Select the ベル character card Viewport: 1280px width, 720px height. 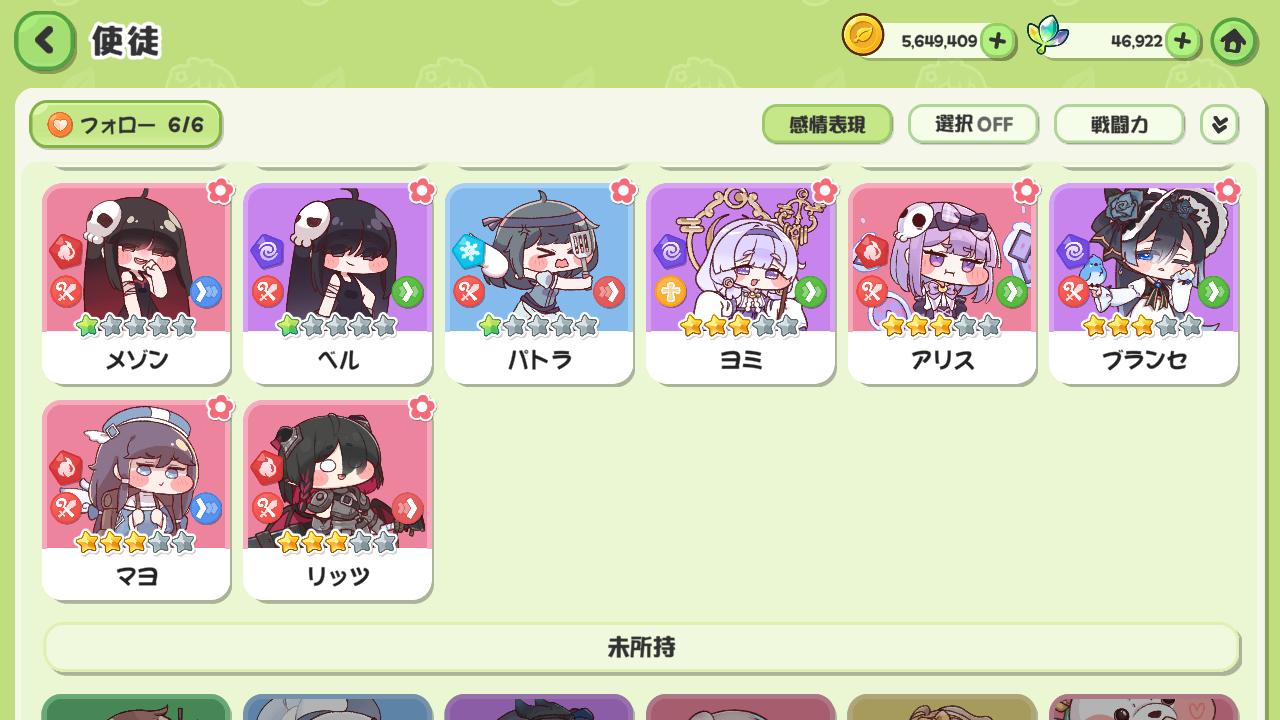[x=338, y=283]
